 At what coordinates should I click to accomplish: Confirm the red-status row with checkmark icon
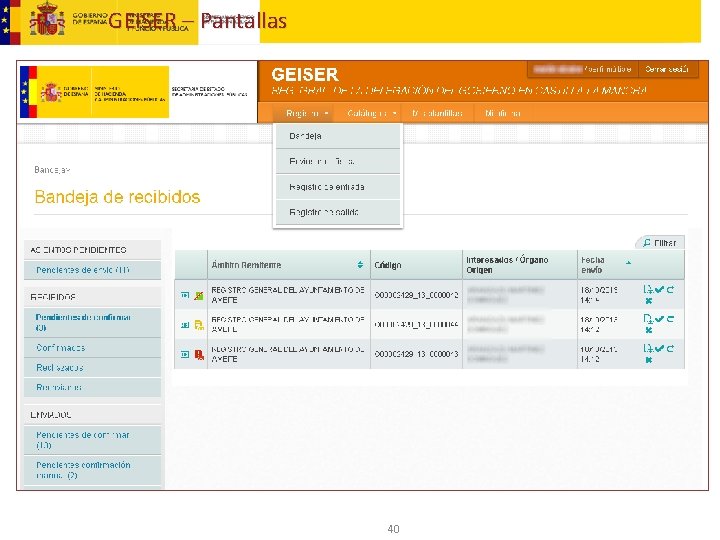coord(659,349)
